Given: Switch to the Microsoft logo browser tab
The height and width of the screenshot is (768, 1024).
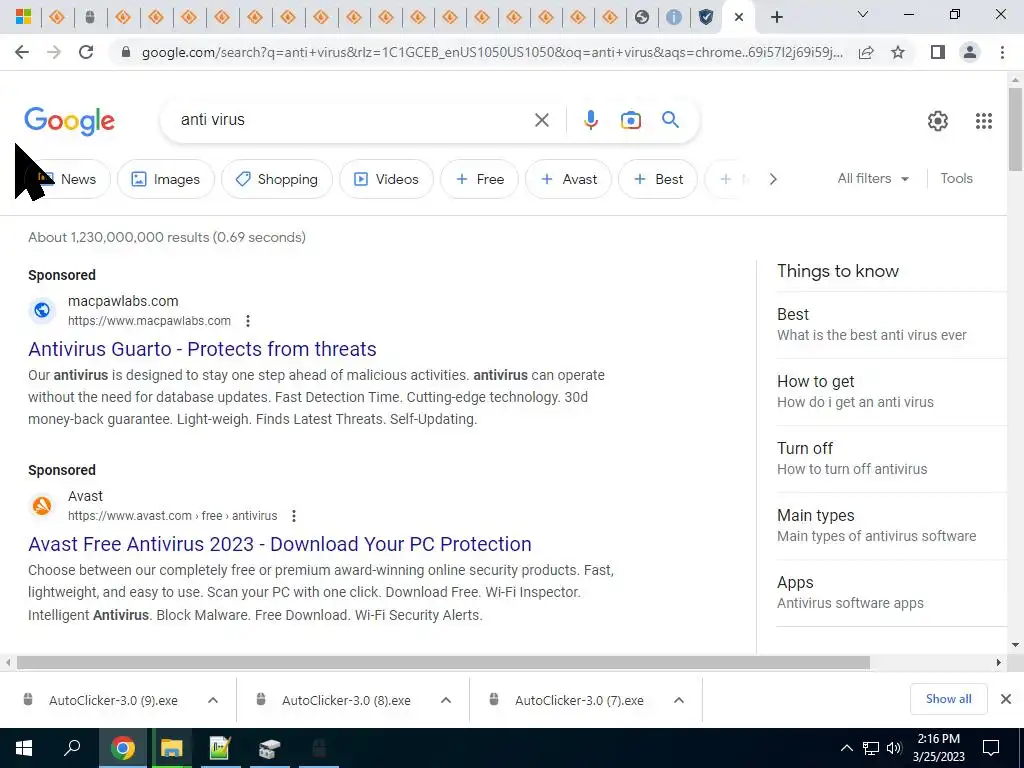Looking at the screenshot, I should coord(24,17).
